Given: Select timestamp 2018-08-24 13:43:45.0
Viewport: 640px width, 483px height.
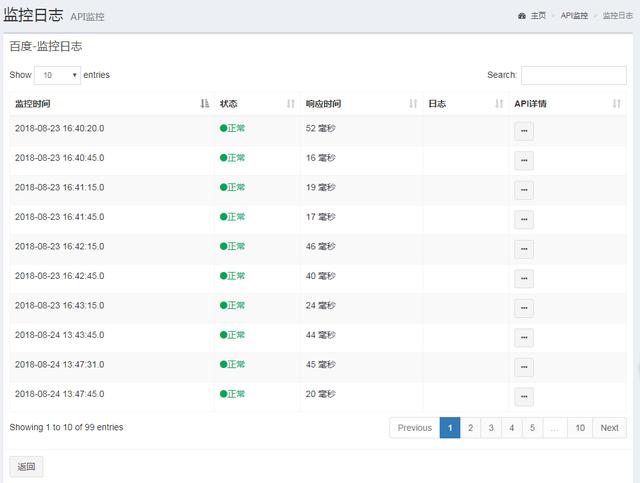Looking at the screenshot, I should click(60, 335).
